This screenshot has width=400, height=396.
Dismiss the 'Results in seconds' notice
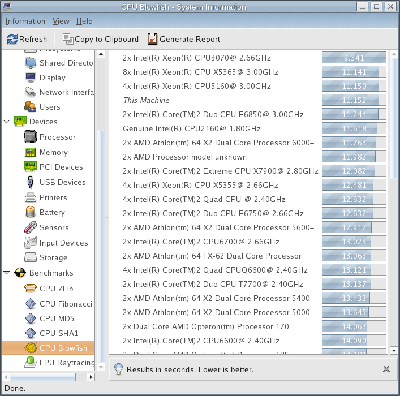tap(386, 369)
